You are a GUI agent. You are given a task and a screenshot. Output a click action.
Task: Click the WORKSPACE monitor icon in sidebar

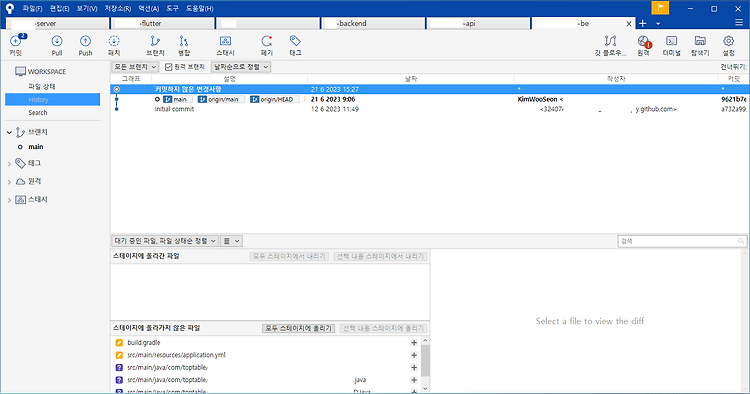pyautogui.click(x=20, y=71)
